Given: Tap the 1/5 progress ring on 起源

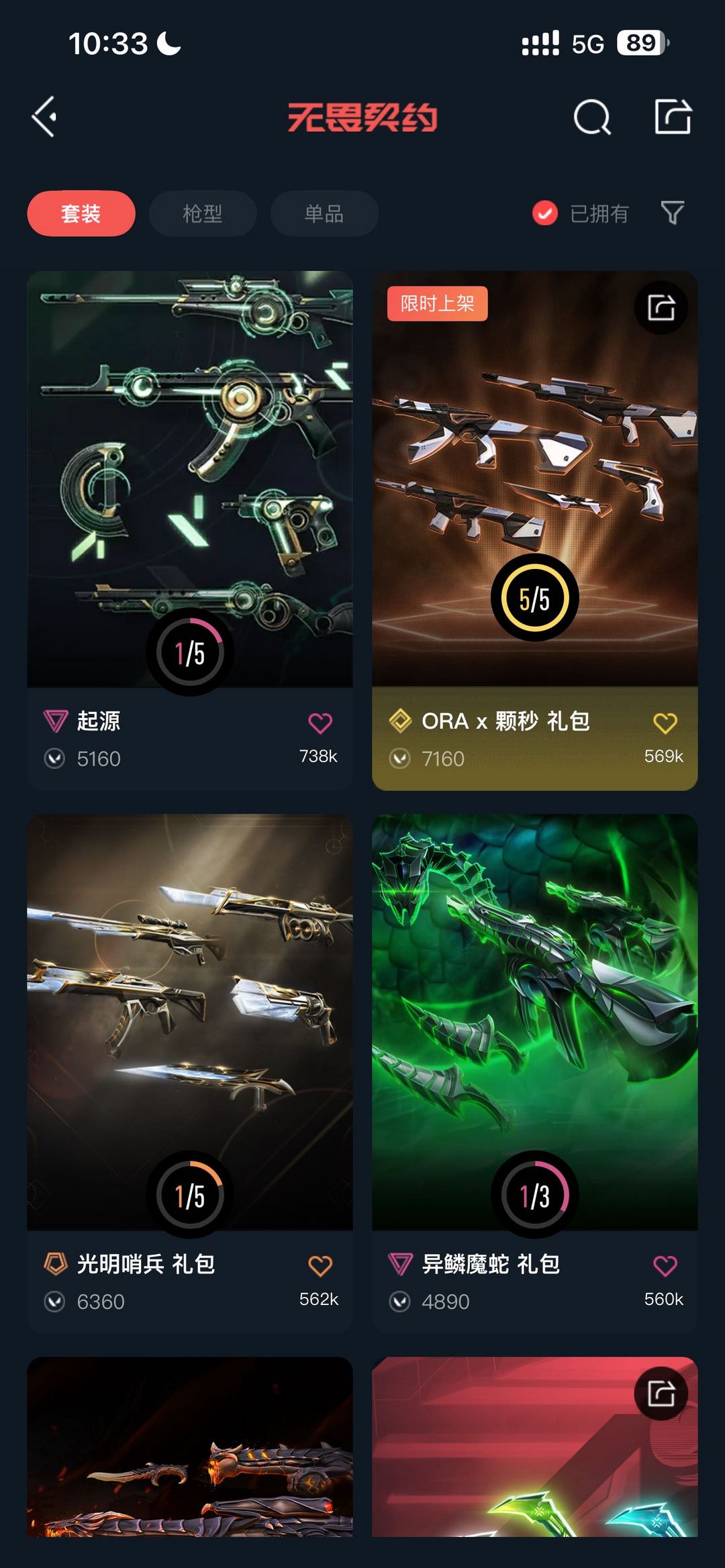Looking at the screenshot, I should (190, 652).
